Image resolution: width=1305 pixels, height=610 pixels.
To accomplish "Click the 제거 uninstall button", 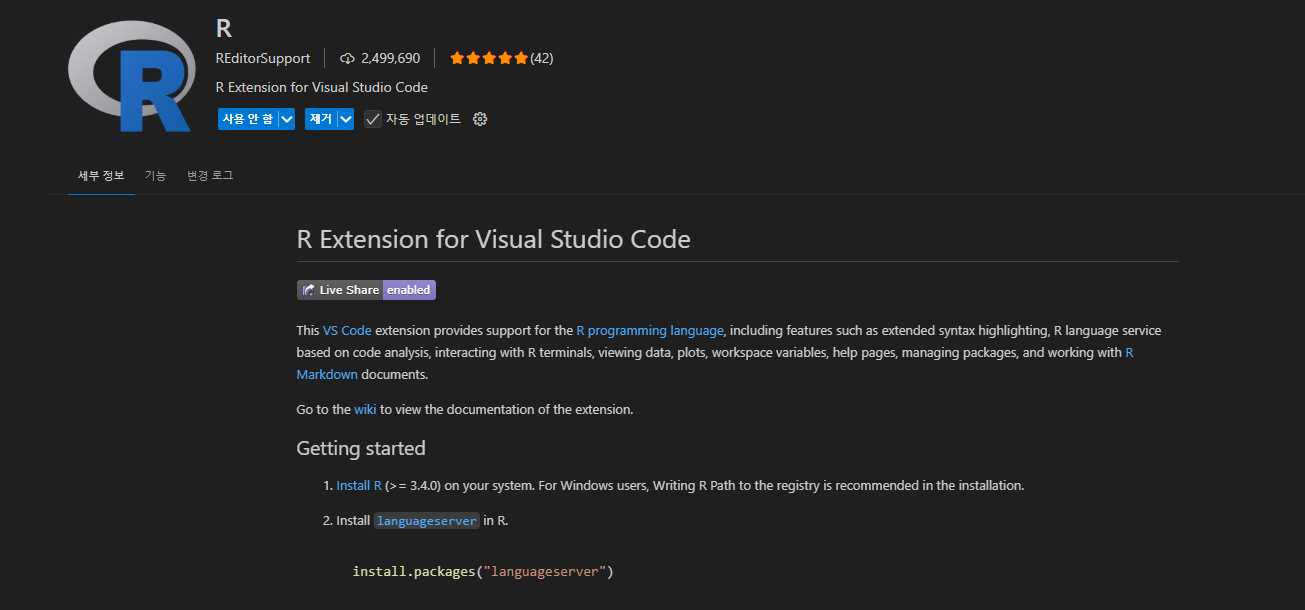I will click(x=321, y=119).
